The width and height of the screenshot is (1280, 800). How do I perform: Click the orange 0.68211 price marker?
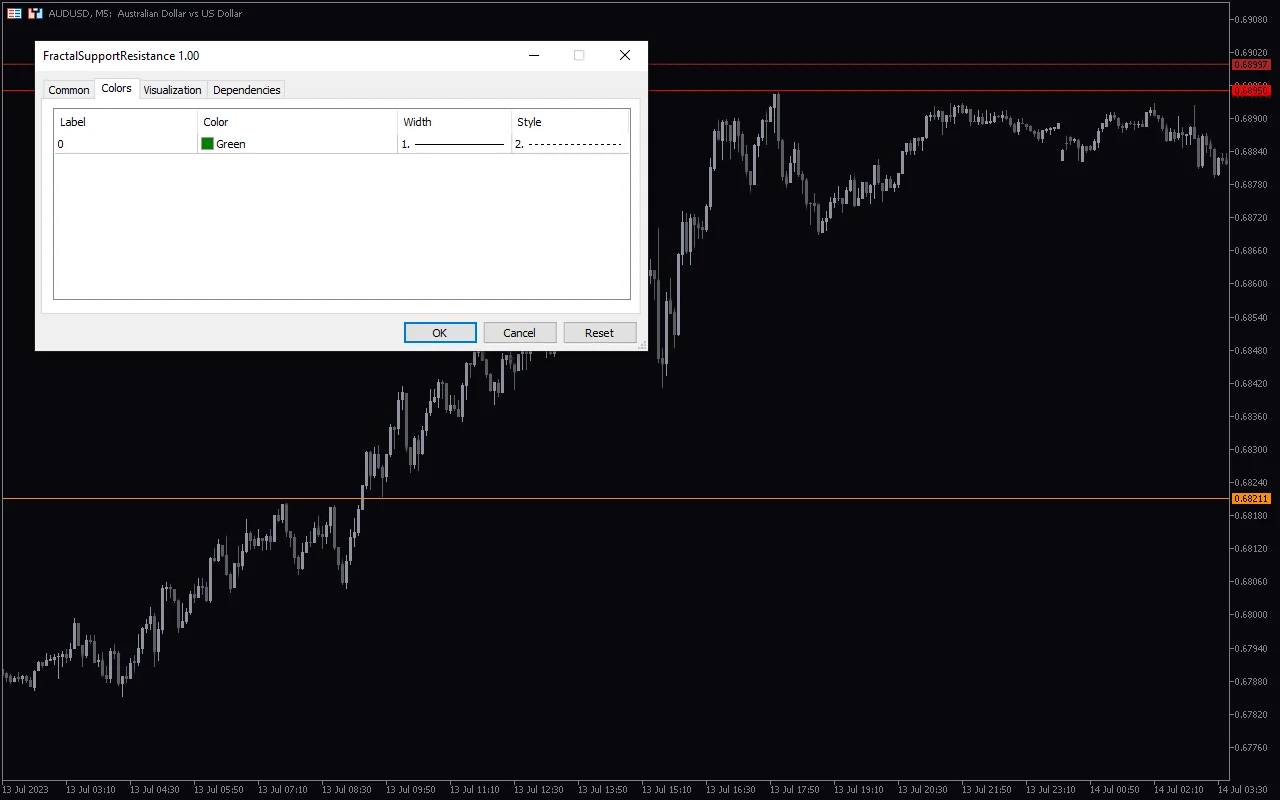pyautogui.click(x=1251, y=498)
